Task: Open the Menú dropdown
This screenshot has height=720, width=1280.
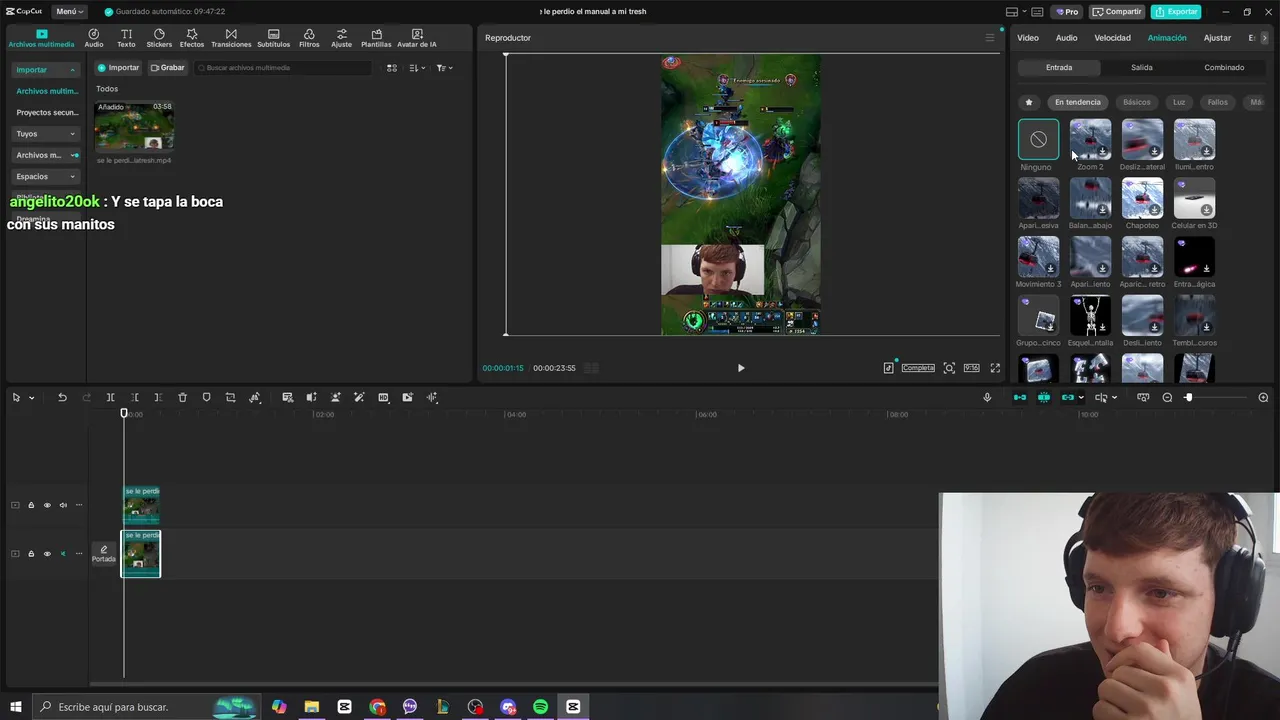Action: [69, 11]
